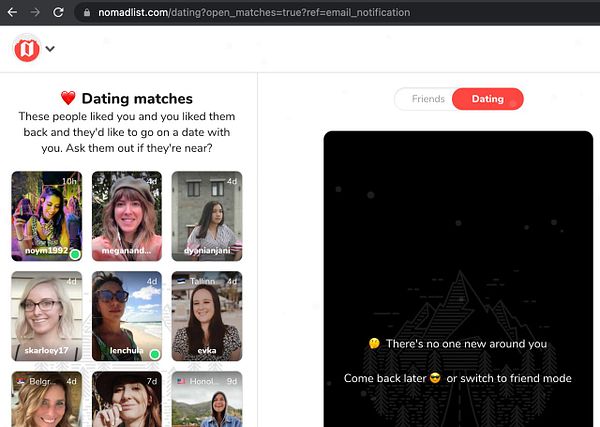Click the Dating matches heading
This screenshot has height=427, width=600.
[137, 99]
